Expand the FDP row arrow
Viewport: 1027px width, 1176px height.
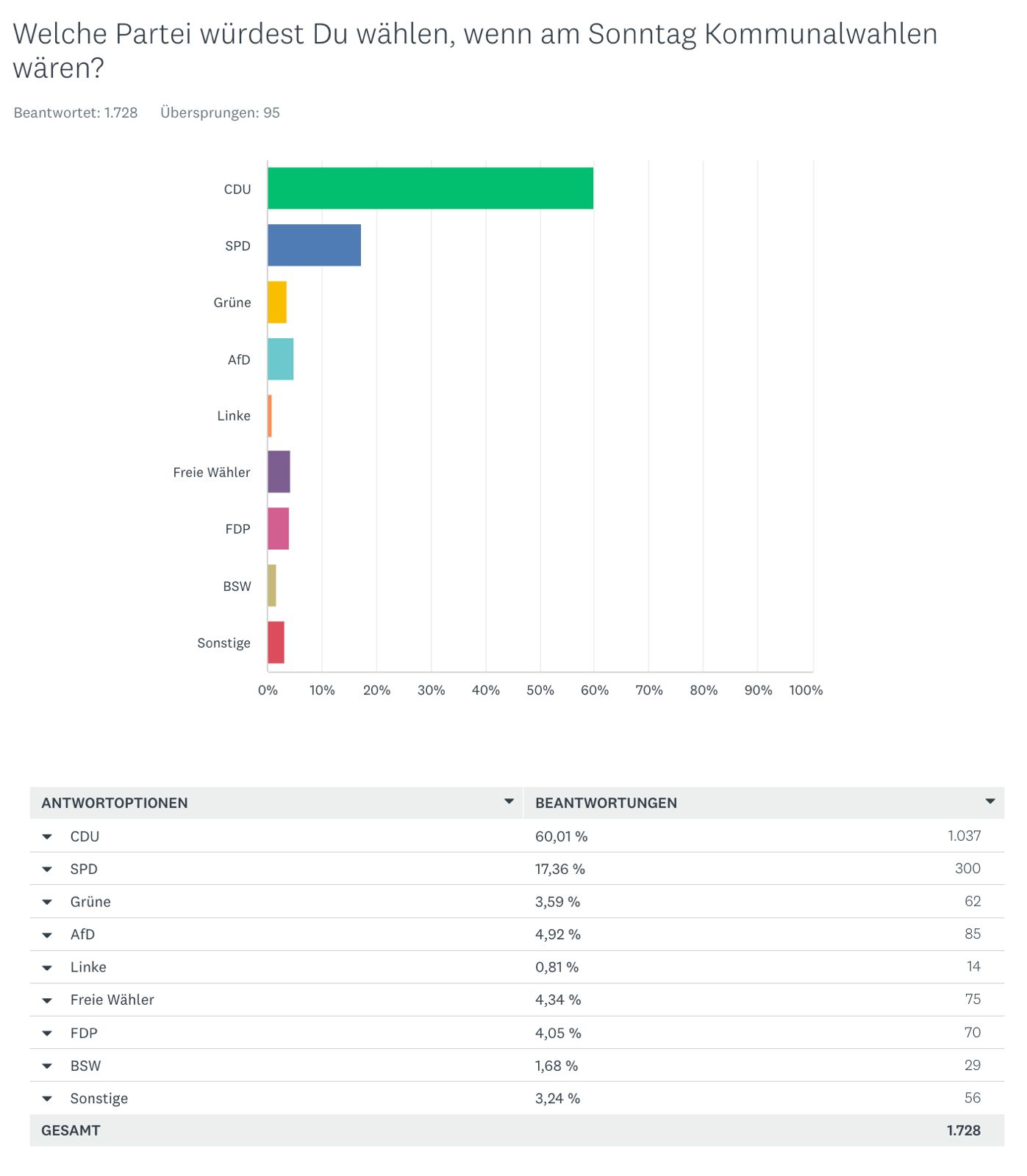click(x=47, y=1033)
